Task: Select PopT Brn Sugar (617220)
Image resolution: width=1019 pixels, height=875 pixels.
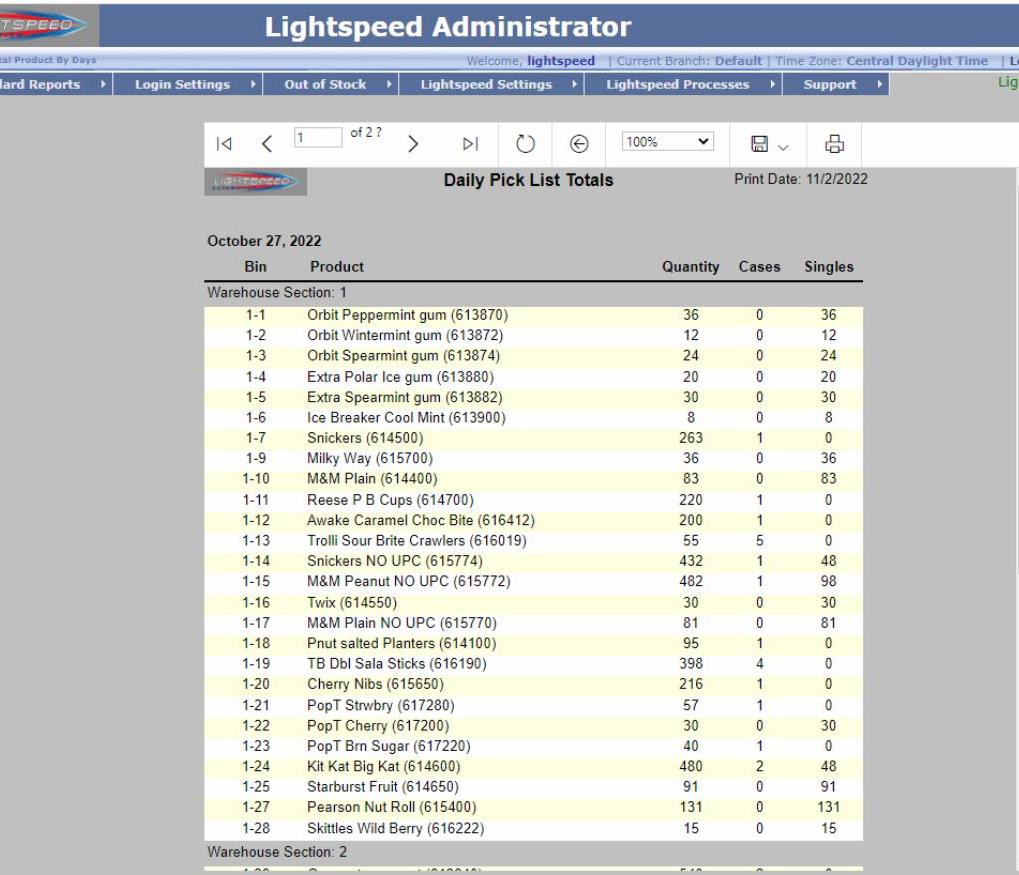Action: pos(389,746)
